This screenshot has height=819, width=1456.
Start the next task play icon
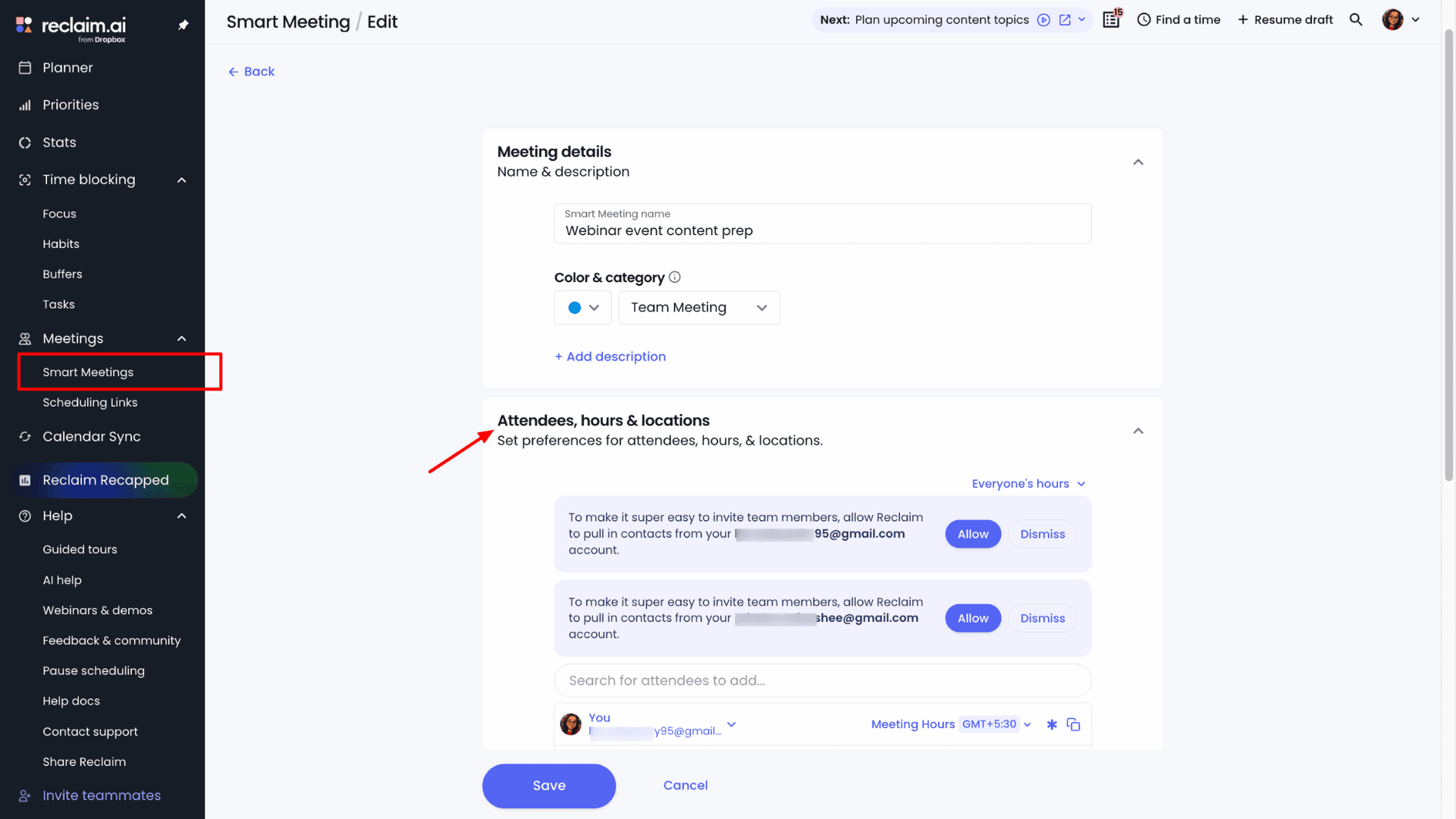(1043, 20)
